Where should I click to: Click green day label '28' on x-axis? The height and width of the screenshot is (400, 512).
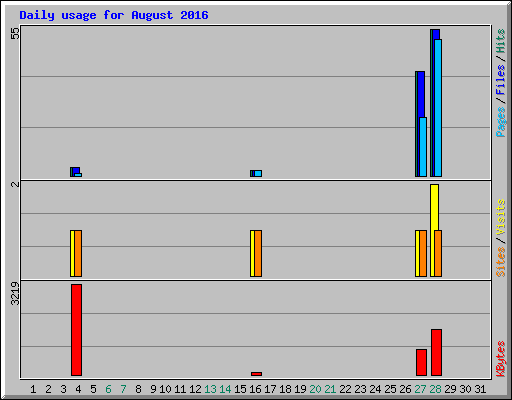pos(435,389)
